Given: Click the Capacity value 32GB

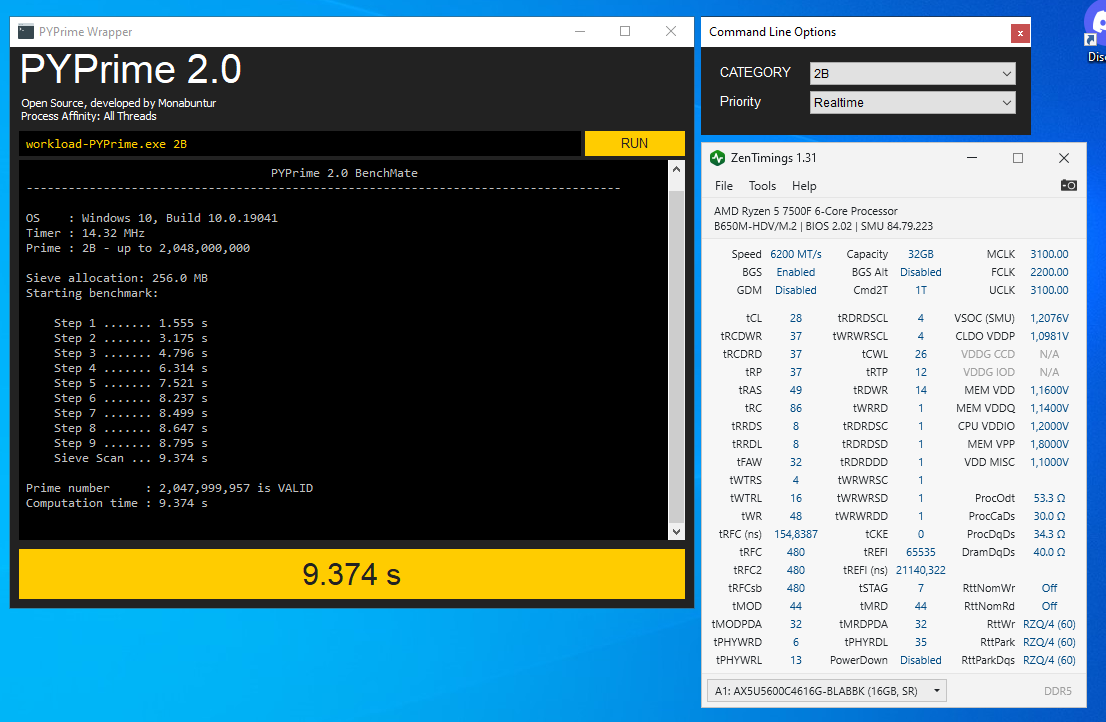Looking at the screenshot, I should [920, 254].
